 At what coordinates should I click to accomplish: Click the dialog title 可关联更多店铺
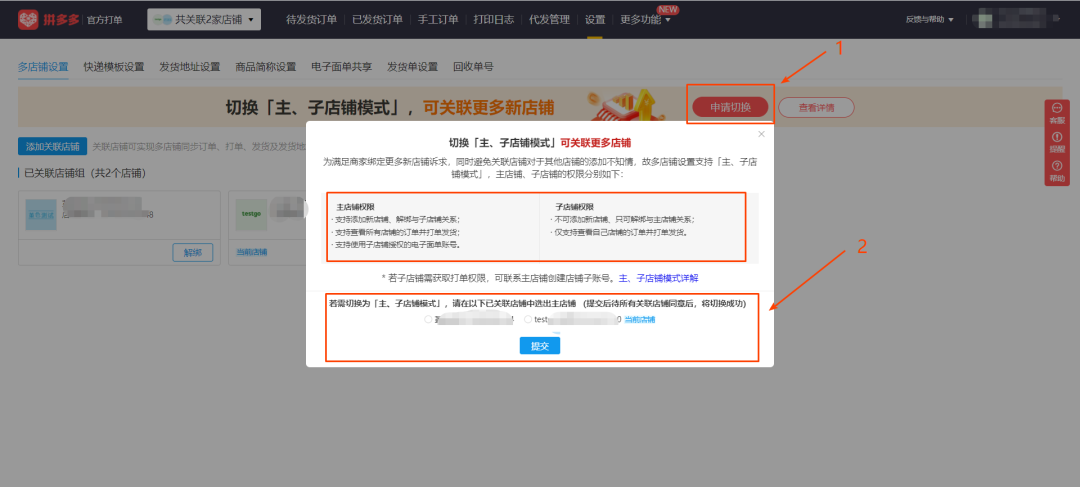coord(595,143)
